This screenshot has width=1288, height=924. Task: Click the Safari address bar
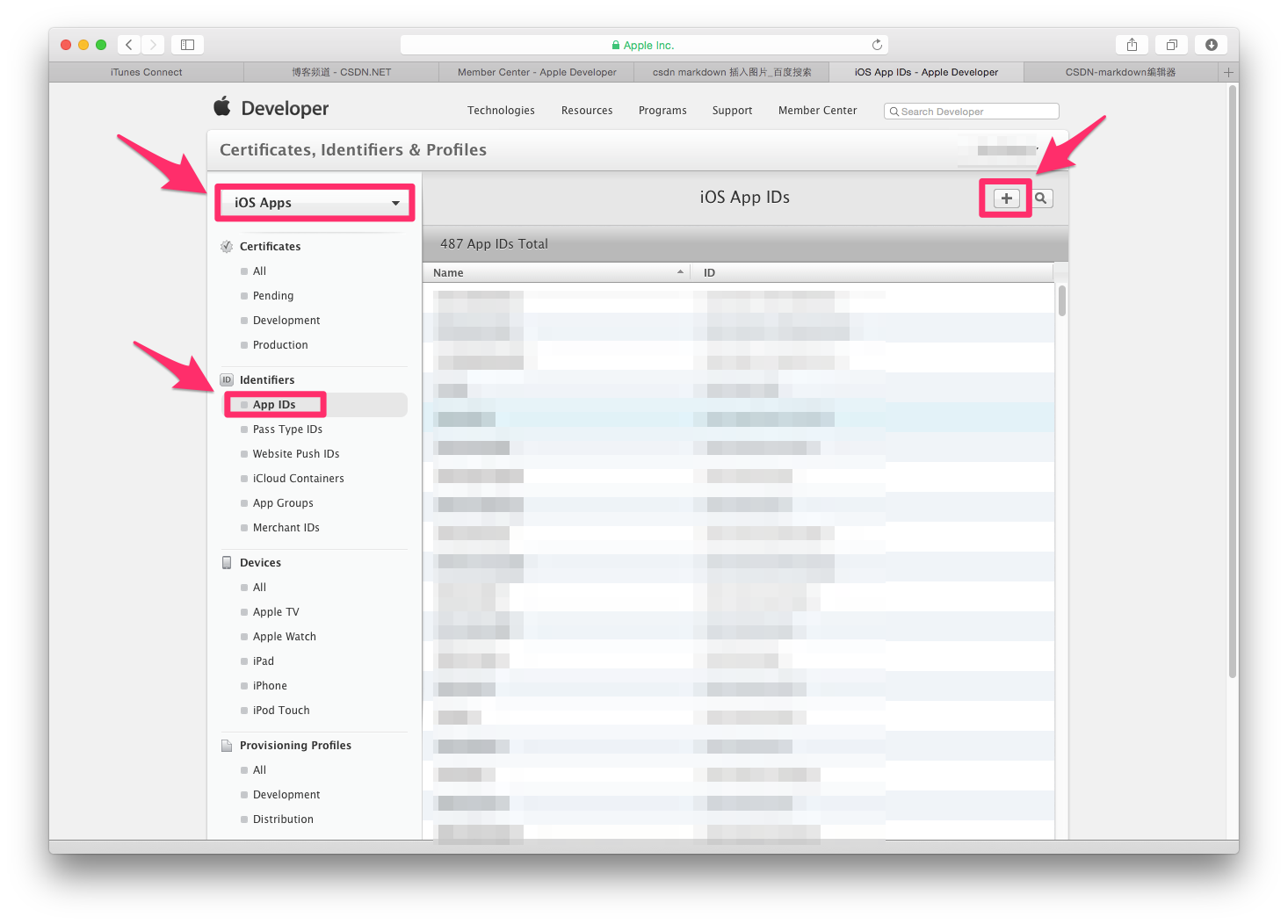pos(644,45)
